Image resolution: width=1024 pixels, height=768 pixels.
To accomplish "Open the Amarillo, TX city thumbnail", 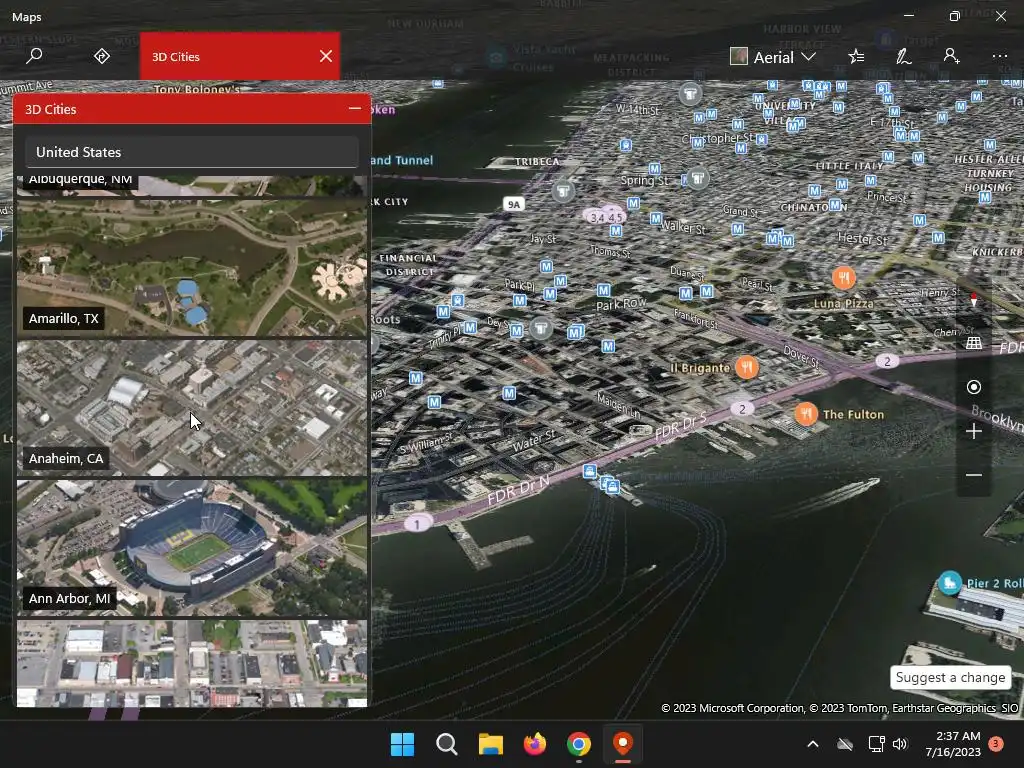I will click(192, 268).
